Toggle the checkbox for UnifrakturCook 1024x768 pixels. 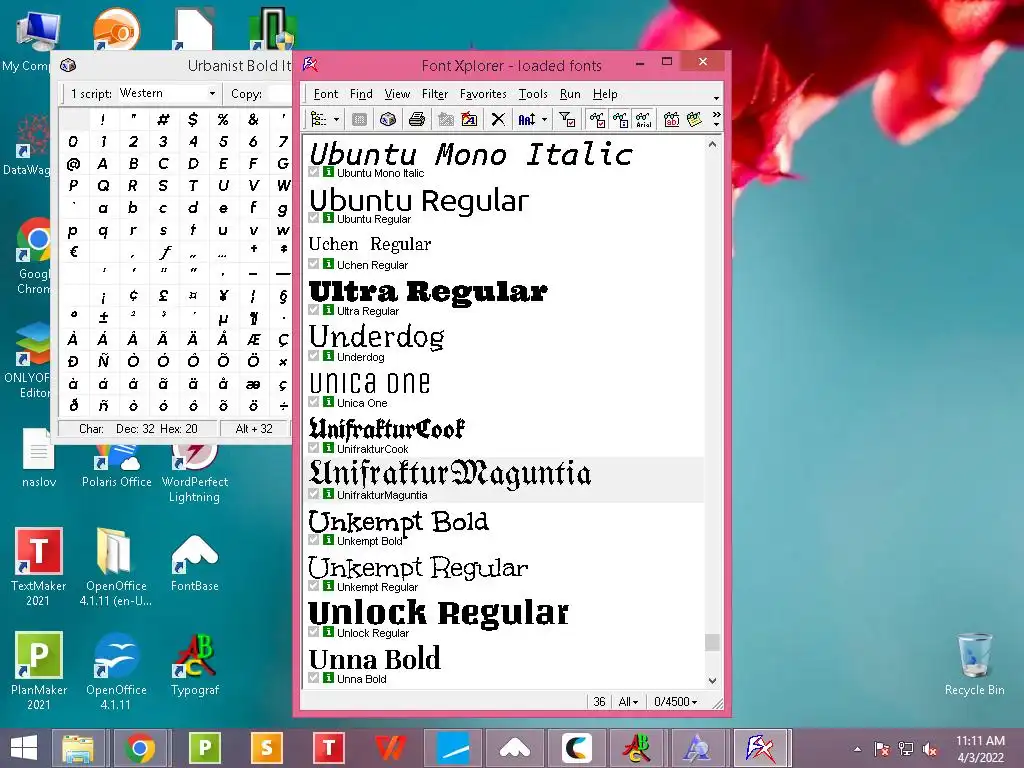313,448
